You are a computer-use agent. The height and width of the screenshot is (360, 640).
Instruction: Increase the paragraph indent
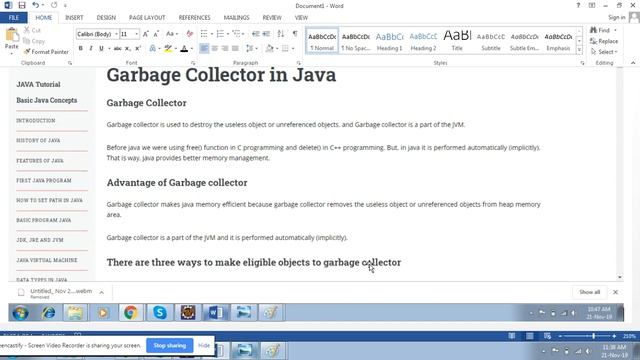266,34
